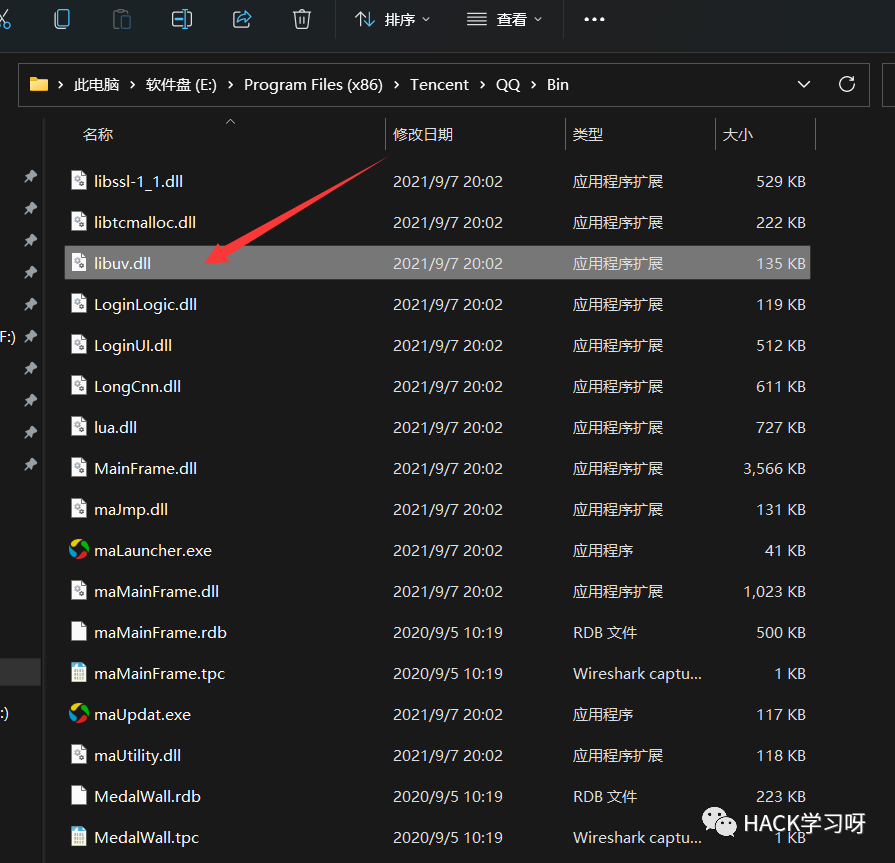Image resolution: width=895 pixels, height=863 pixels.
Task: Click the Paste icon in toolbar
Action: pos(122,19)
